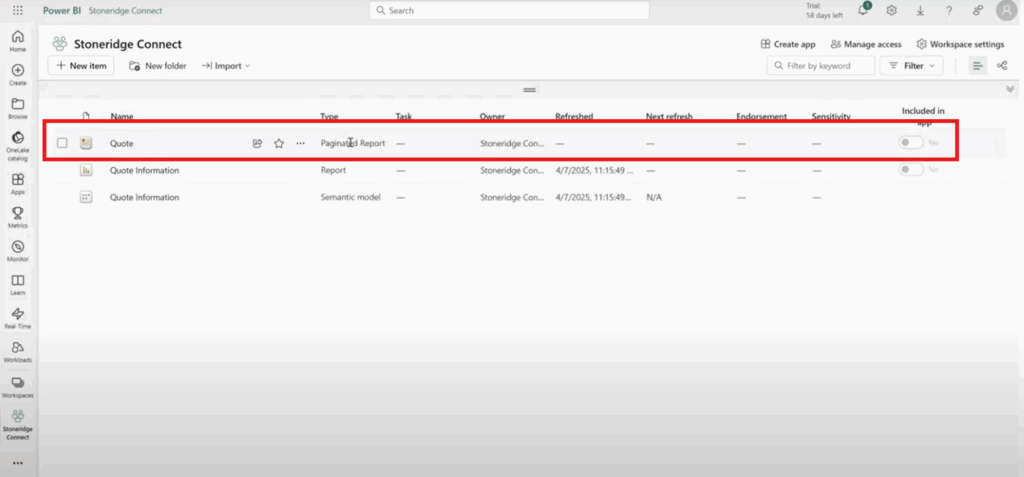Favorite the Quote paginated report star
The width and height of the screenshot is (1024, 477).
(279, 143)
